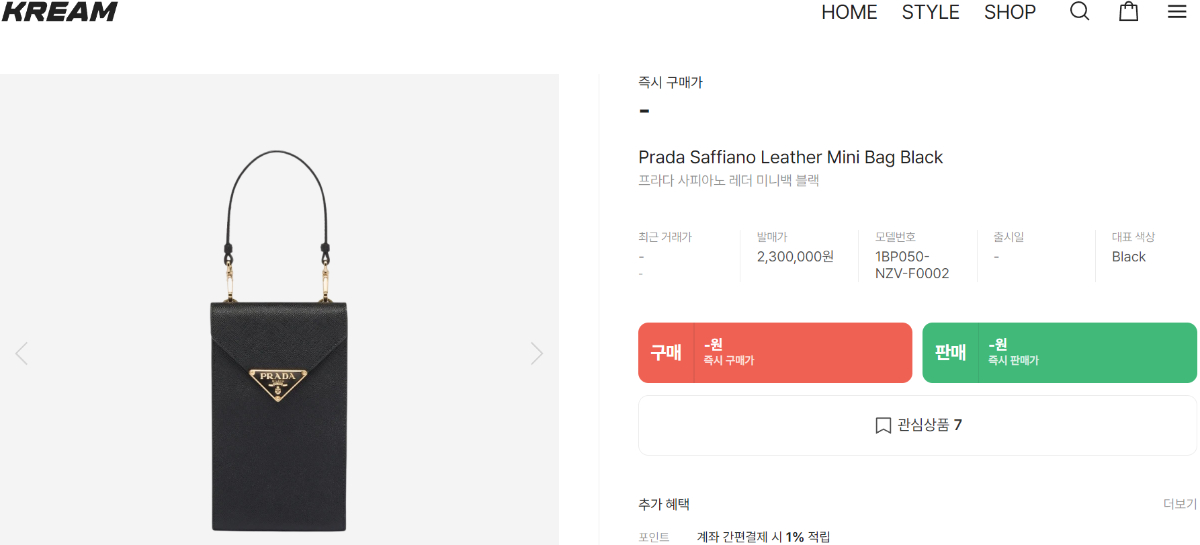Image resolution: width=1200 pixels, height=545 pixels.
Task: Open the SHOP menu
Action: [x=1010, y=12]
